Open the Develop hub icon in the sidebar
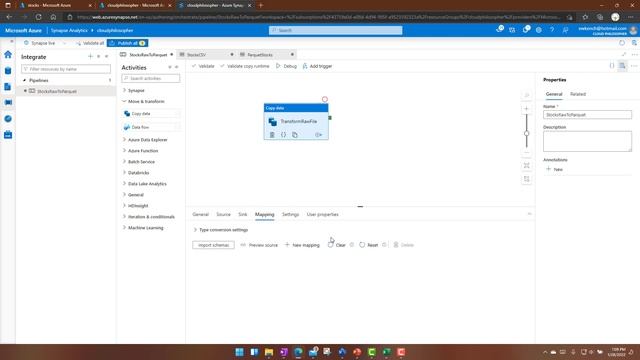This screenshot has width=640, height=360. (x=8, y=87)
